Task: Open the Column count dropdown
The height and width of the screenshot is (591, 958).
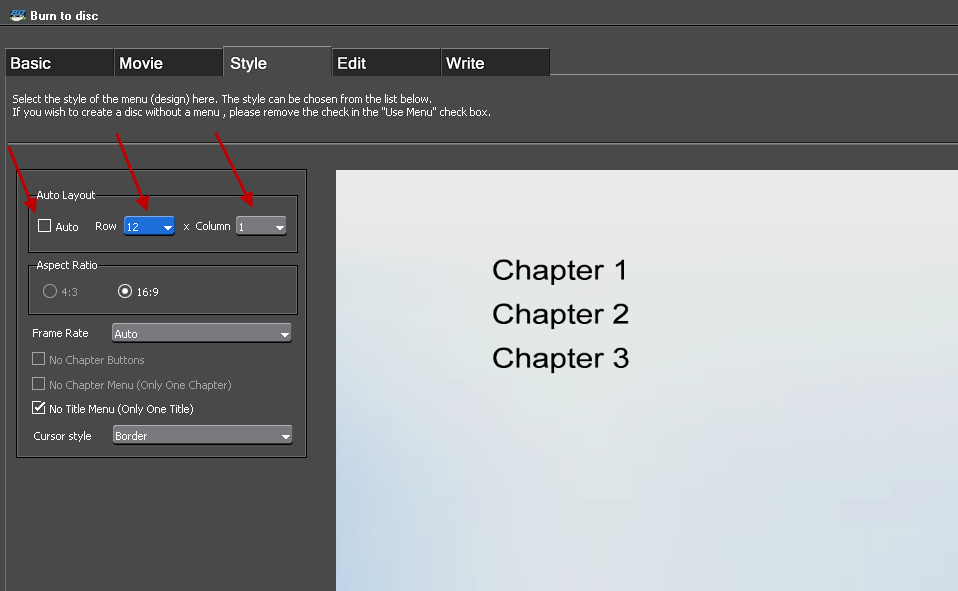Action: 261,227
